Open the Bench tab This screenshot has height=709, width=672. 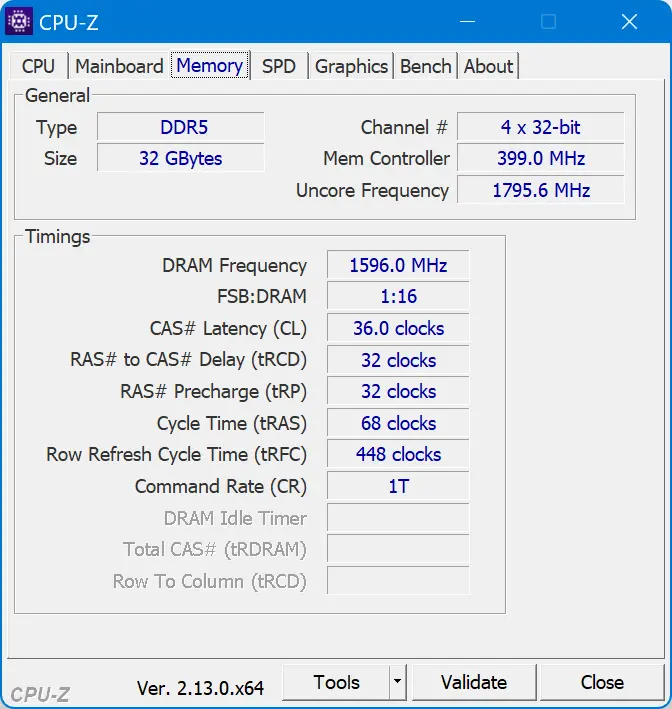pos(426,66)
